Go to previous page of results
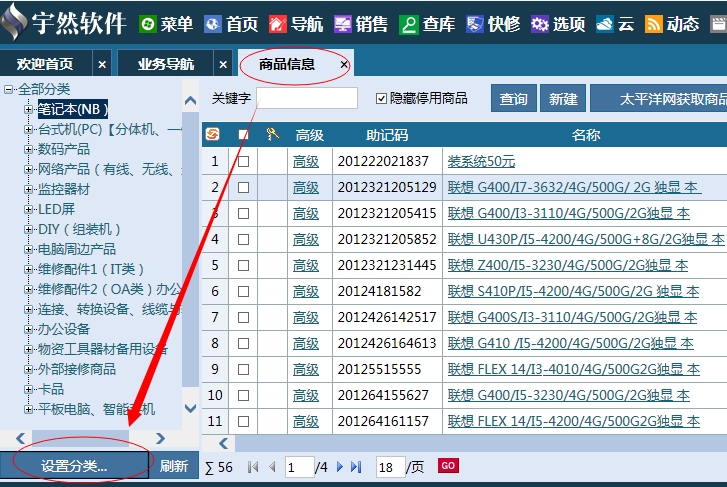The width and height of the screenshot is (727, 487). pyautogui.click(x=272, y=467)
